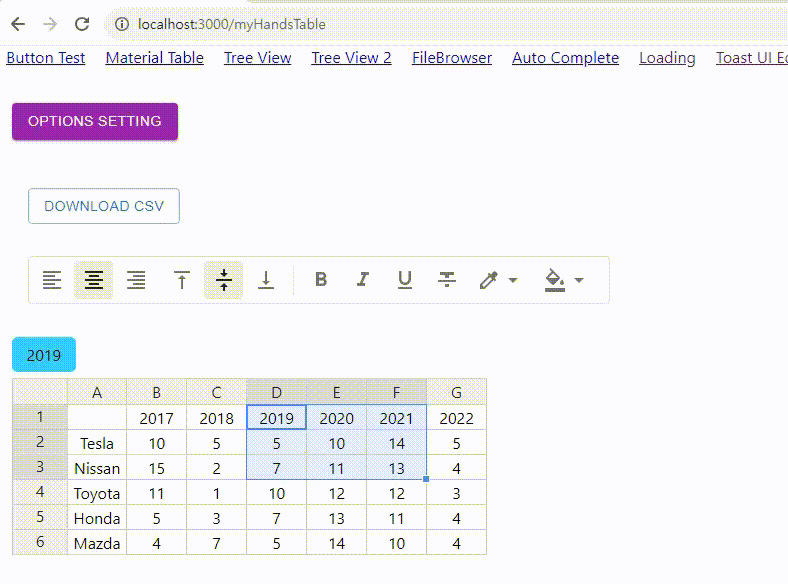This screenshot has height=584, width=788.
Task: Toggle center horizontal alignment
Action: 93,280
